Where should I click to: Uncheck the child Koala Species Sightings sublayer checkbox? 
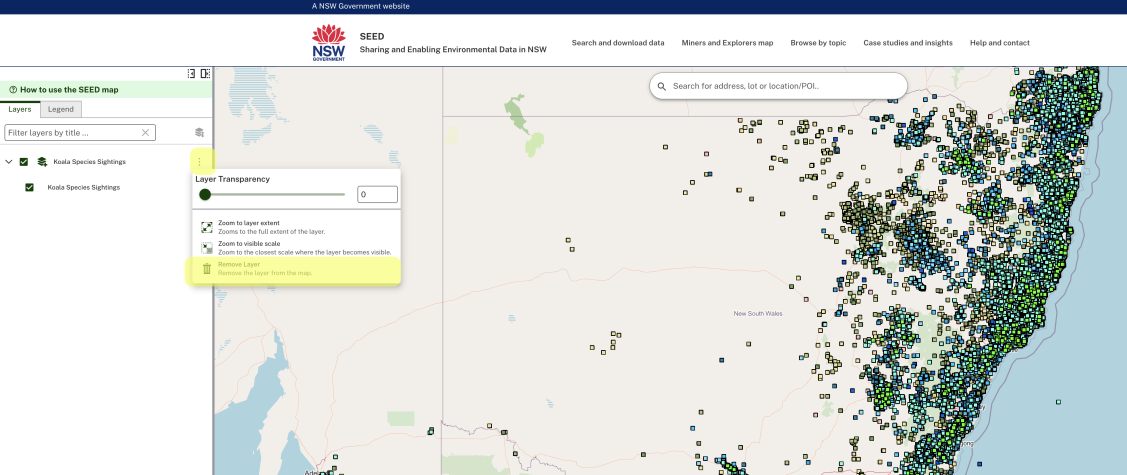(x=29, y=188)
